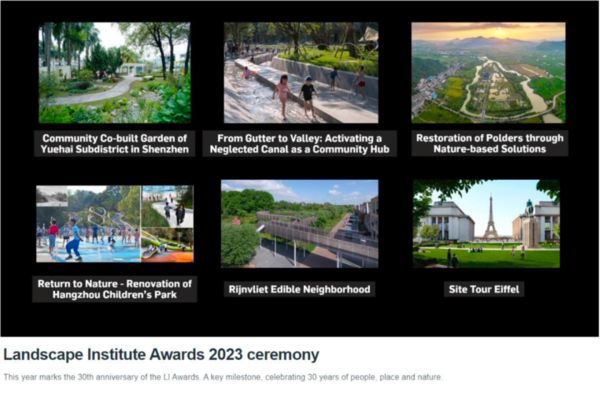Click the 'Rijnvliet Edible Neighborhood' caption label
The height and width of the screenshot is (400, 600).
(x=300, y=289)
